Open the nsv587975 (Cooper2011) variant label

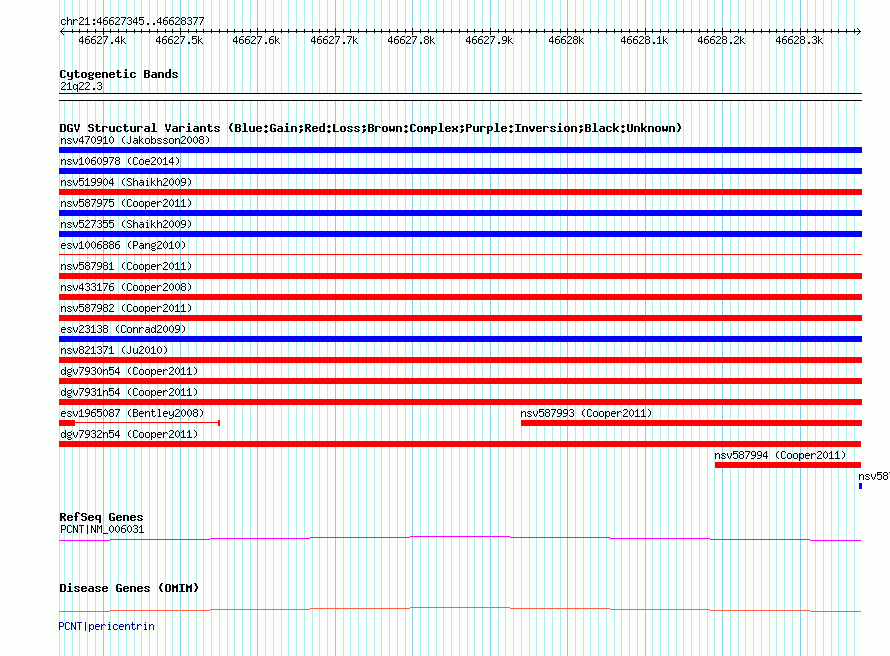[126, 203]
